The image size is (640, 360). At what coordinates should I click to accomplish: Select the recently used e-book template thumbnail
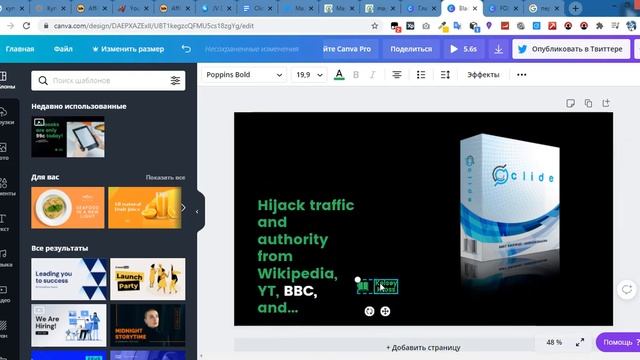[x=68, y=137]
